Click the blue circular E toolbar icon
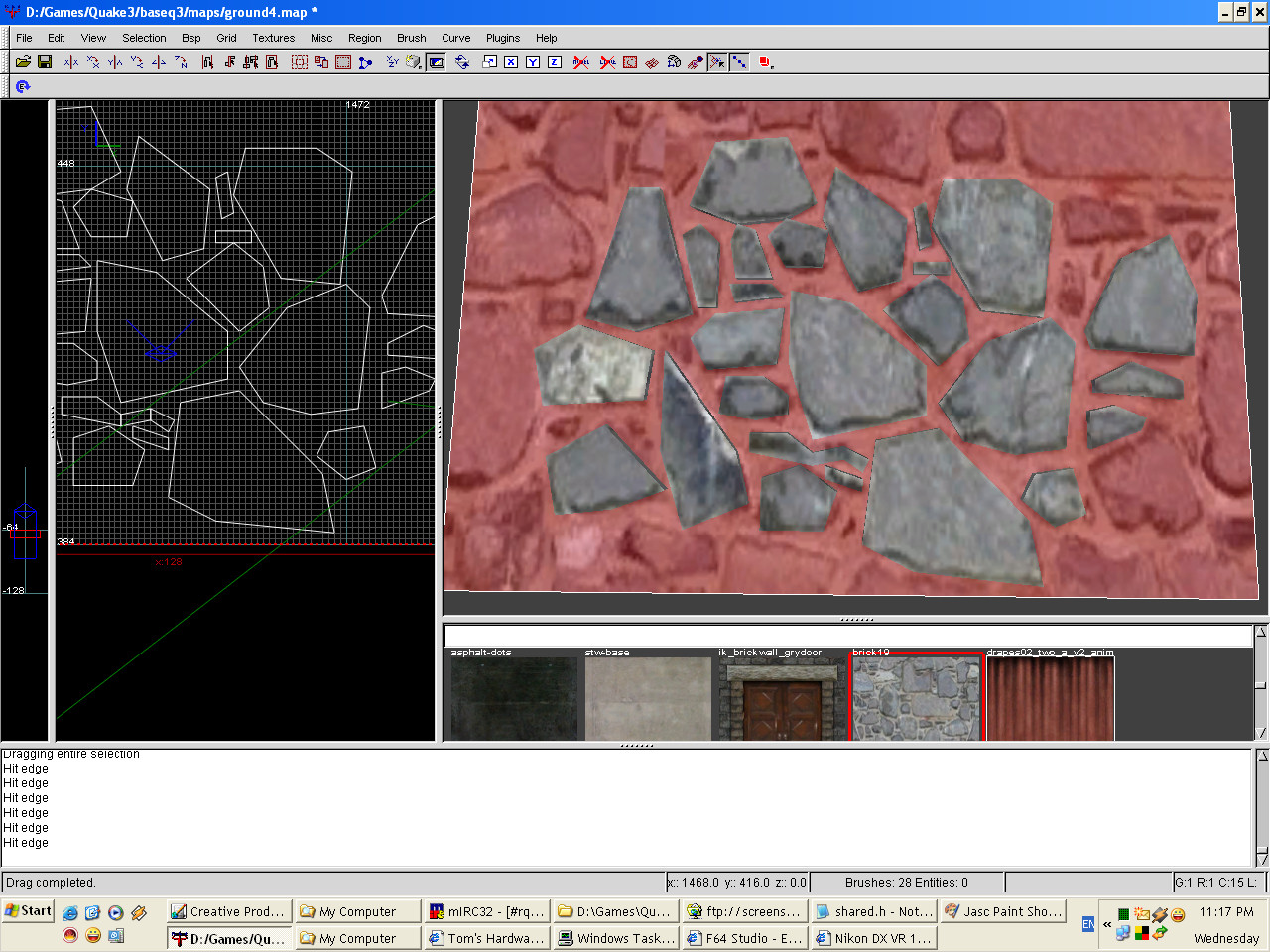Image resolution: width=1270 pixels, height=952 pixels. coord(23,87)
